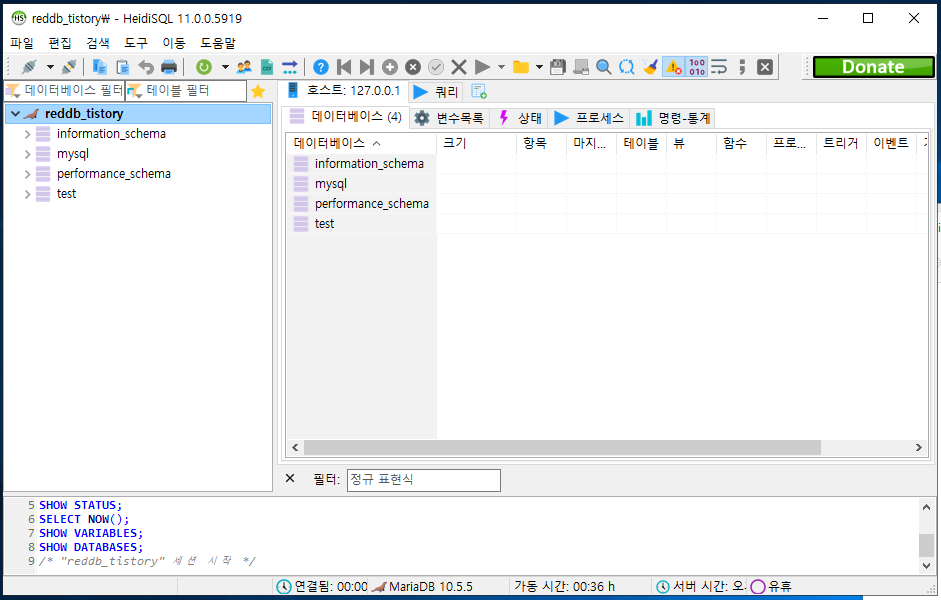Click the 필터 정규 표현식 input field
Image resolution: width=941 pixels, height=600 pixels.
424,479
